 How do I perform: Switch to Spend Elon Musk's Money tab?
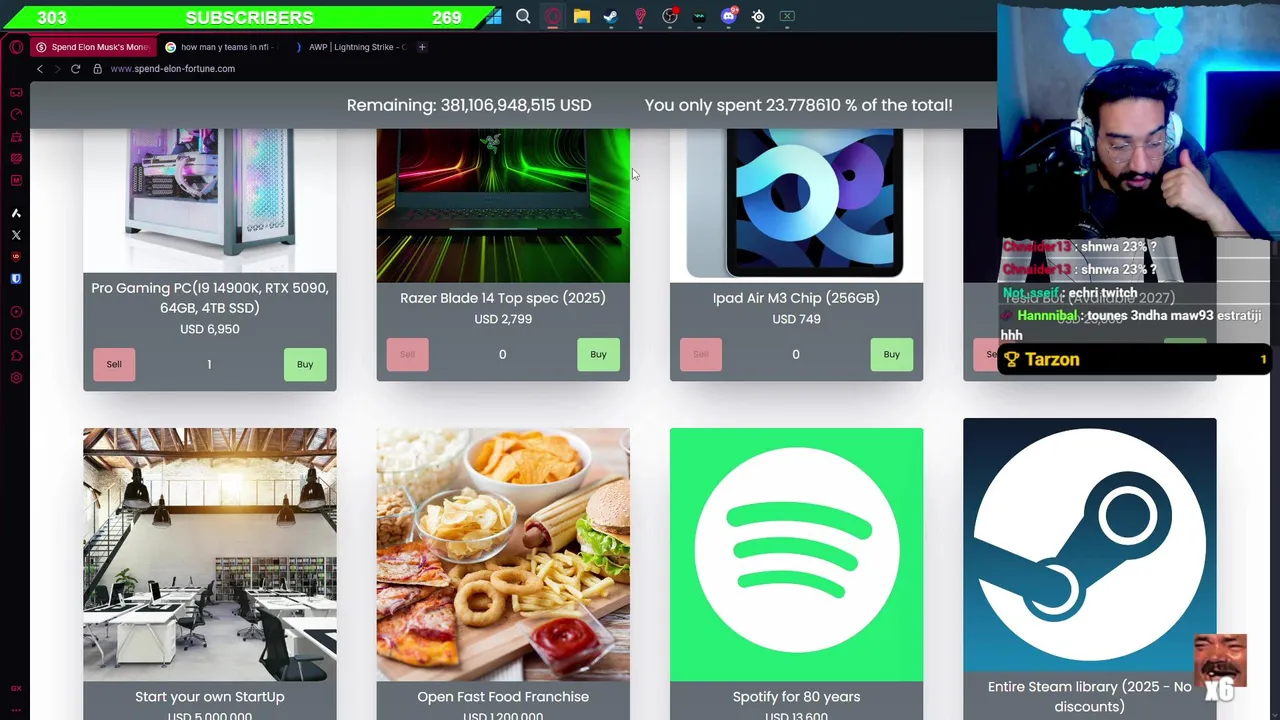pos(92,47)
